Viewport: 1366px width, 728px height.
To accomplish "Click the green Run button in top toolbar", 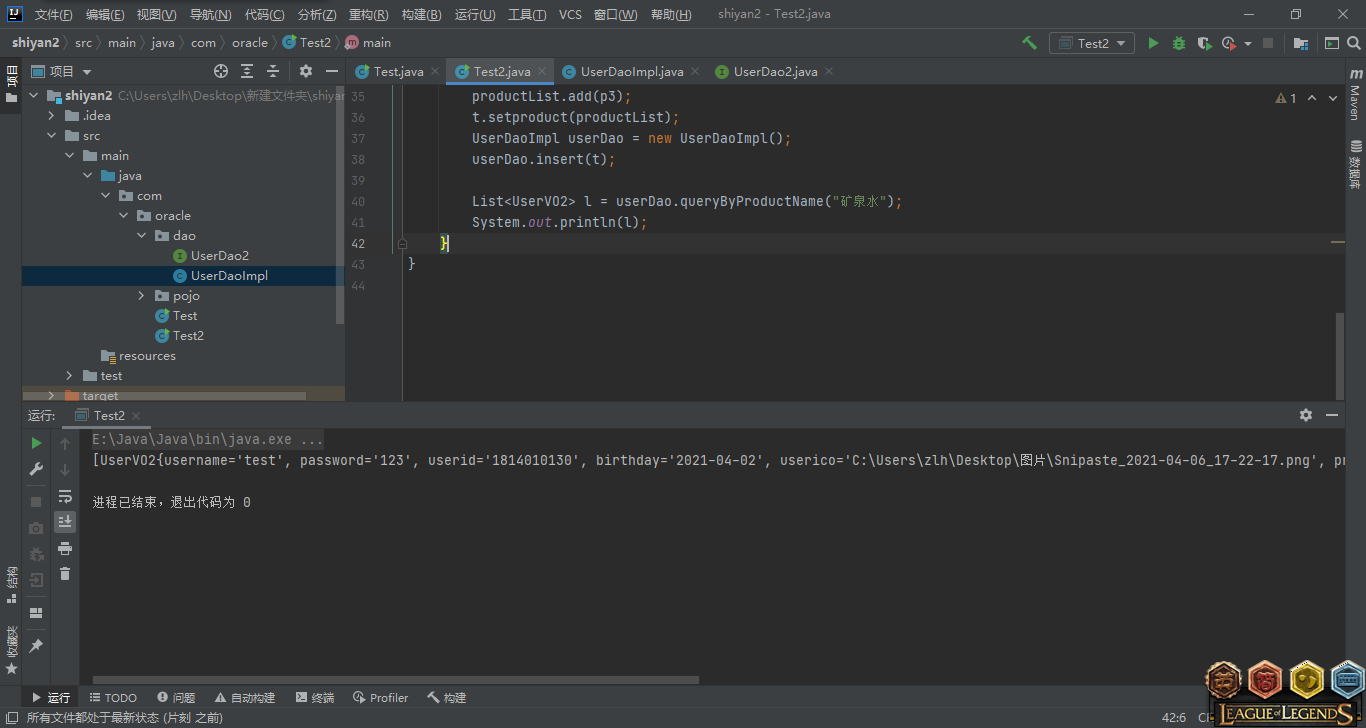I will pos(1153,43).
